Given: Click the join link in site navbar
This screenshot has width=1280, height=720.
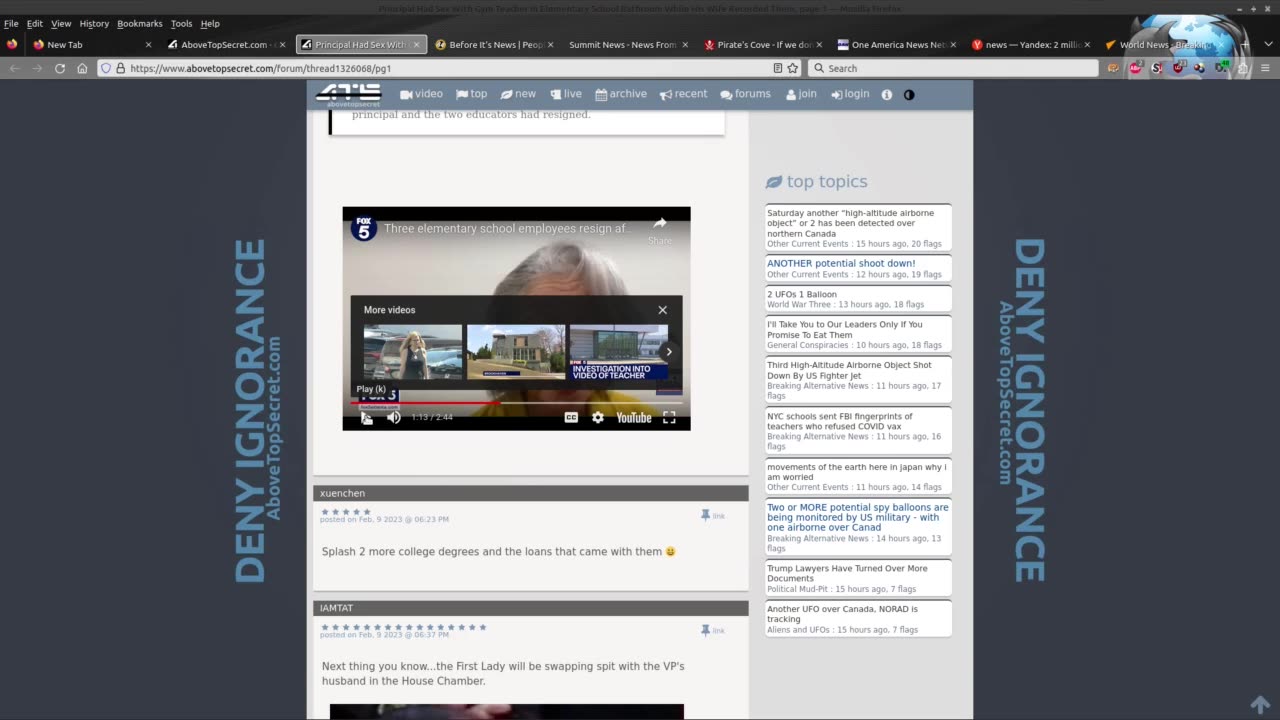Looking at the screenshot, I should point(801,94).
